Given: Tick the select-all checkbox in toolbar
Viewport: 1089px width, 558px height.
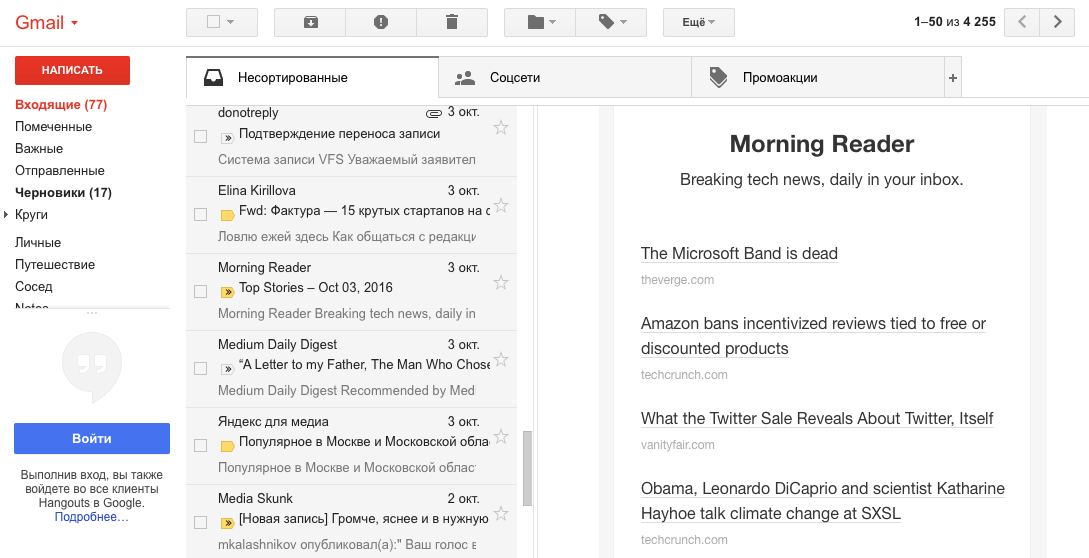Looking at the screenshot, I should coord(213,22).
